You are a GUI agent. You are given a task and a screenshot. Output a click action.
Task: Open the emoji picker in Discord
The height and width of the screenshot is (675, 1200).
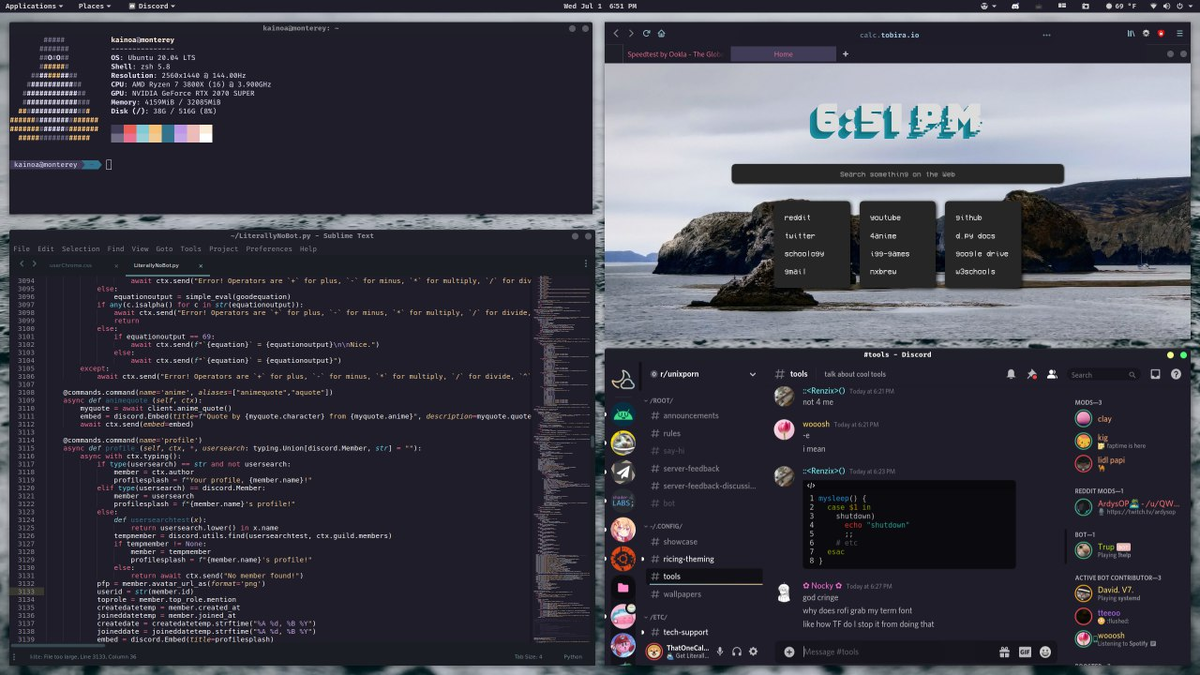[x=1045, y=652]
